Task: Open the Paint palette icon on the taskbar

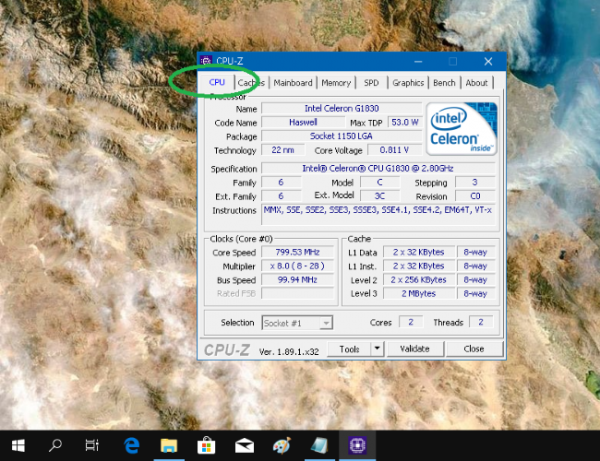Action: [x=282, y=445]
